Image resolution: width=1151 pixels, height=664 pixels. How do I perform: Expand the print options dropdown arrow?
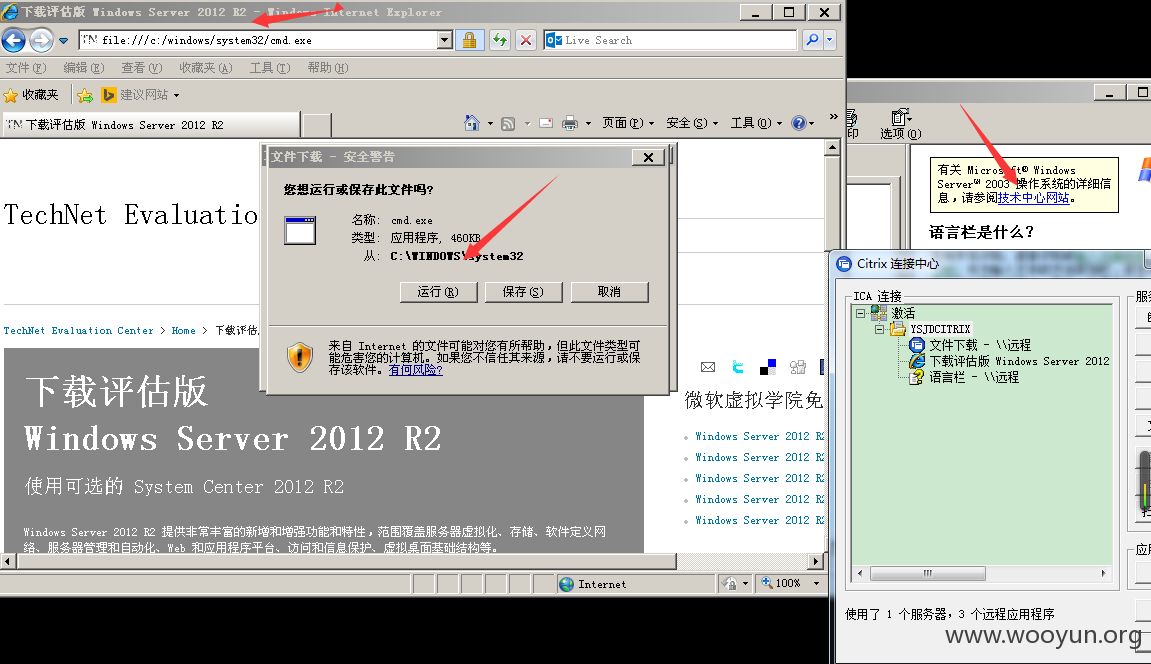588,123
